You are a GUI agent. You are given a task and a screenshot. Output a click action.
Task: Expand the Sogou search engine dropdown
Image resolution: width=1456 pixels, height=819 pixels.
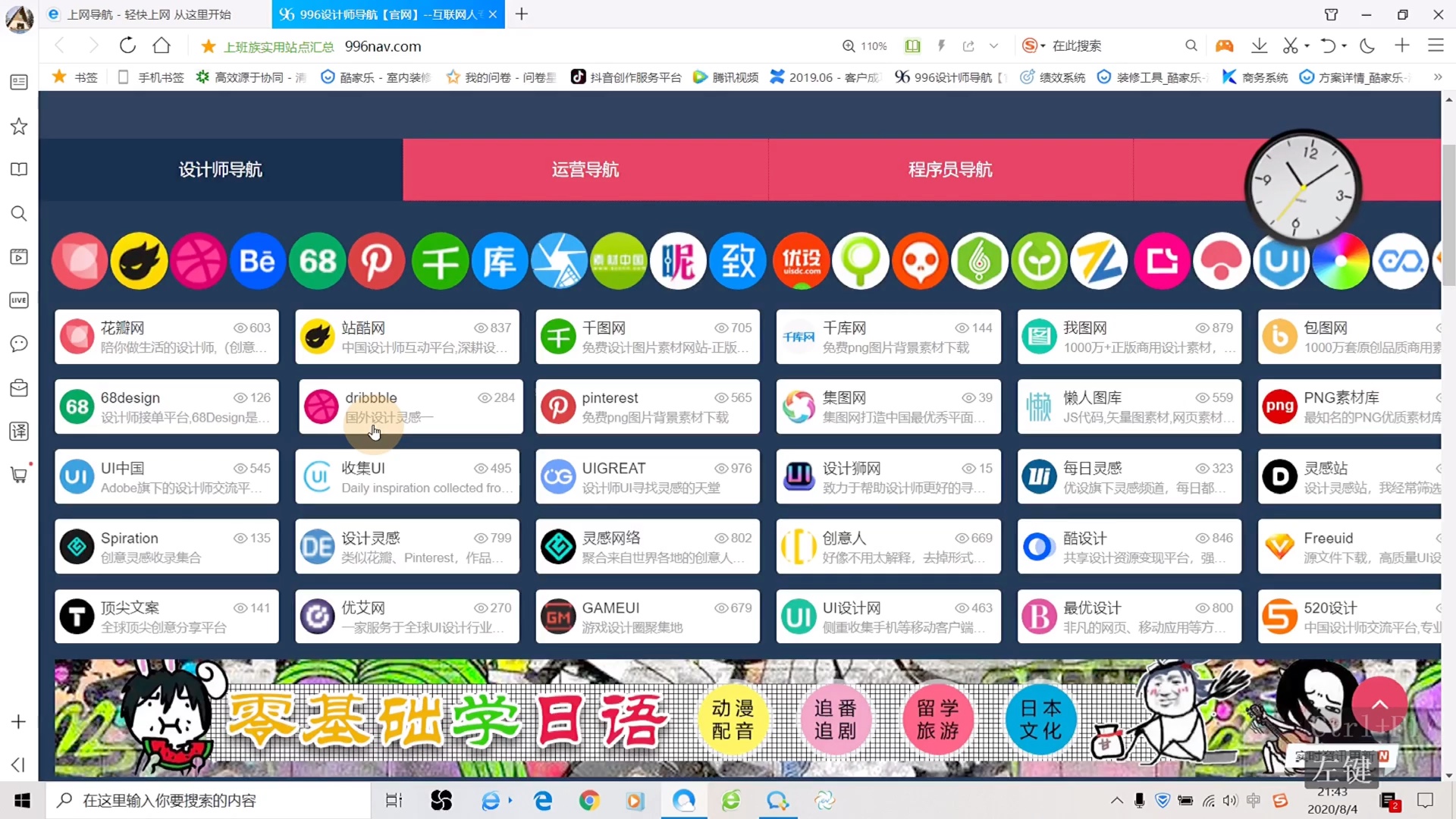(x=1043, y=46)
